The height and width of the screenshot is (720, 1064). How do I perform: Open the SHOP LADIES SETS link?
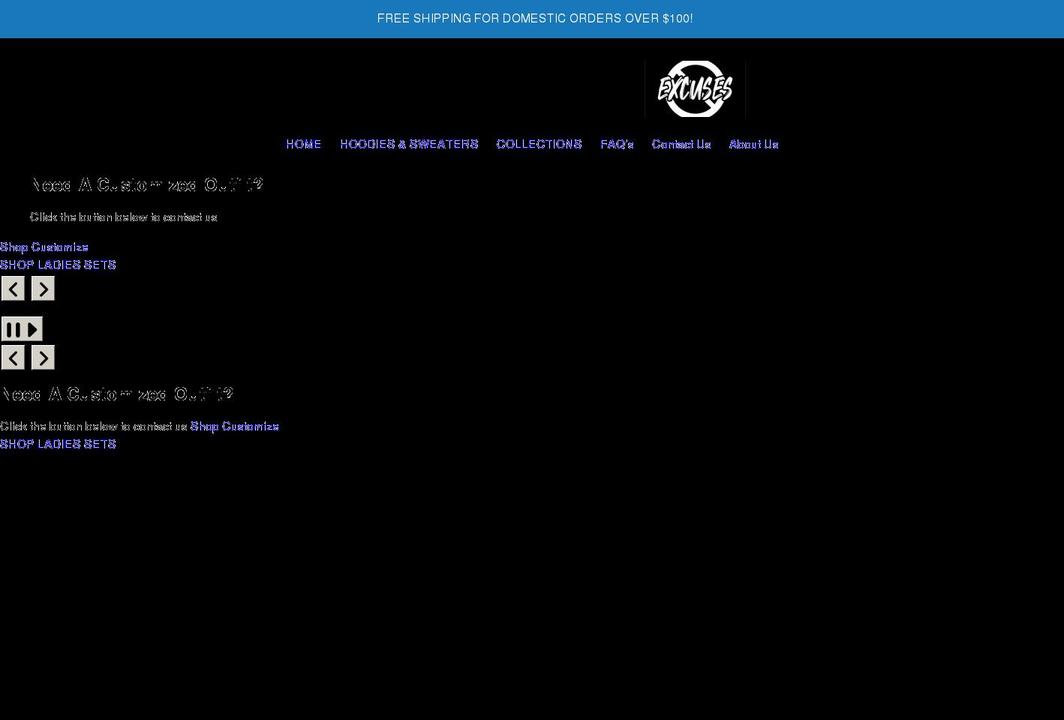pos(58,264)
